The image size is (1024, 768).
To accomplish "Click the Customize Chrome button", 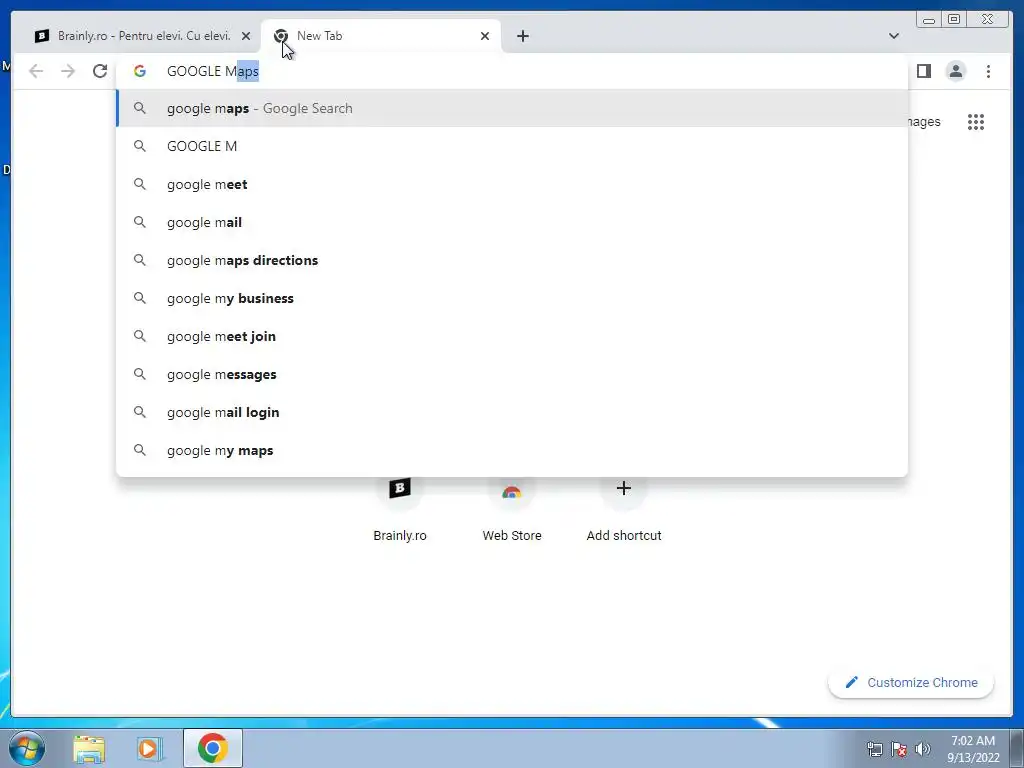I will tap(911, 682).
